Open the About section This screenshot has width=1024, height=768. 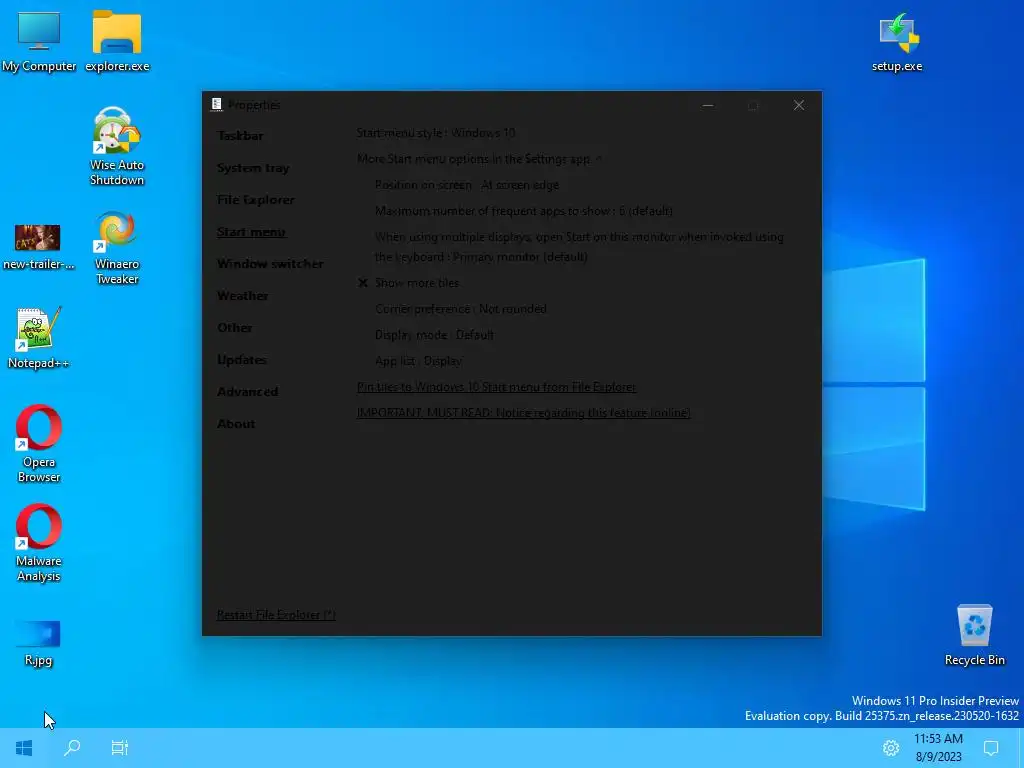point(236,424)
